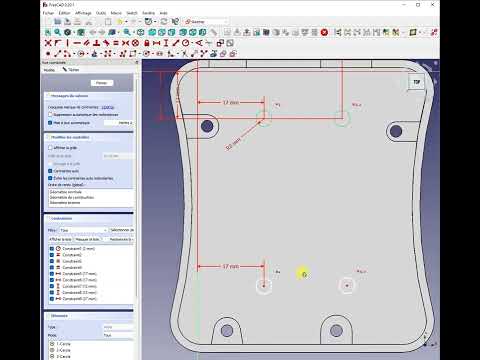480x360 pixels.
Task: Select the point-on-object constraint tool
Action: [x=58, y=43]
